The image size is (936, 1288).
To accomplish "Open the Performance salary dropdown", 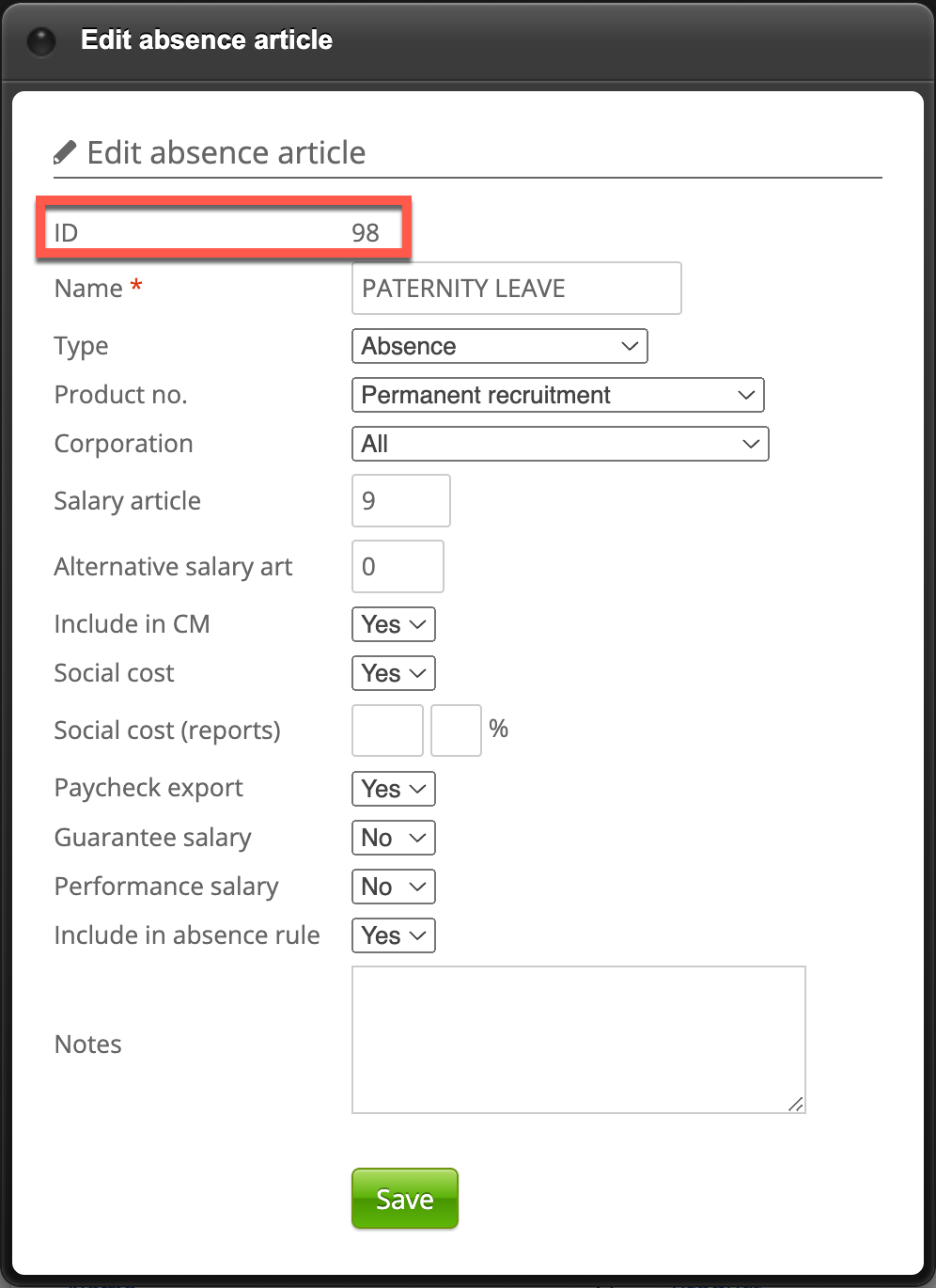I will (x=393, y=887).
